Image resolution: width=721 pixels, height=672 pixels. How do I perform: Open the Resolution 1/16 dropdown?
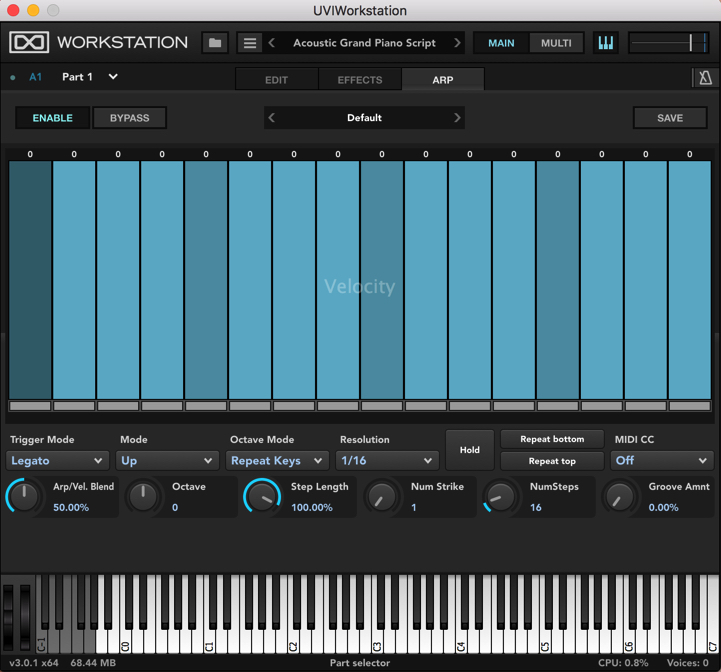tap(387, 460)
